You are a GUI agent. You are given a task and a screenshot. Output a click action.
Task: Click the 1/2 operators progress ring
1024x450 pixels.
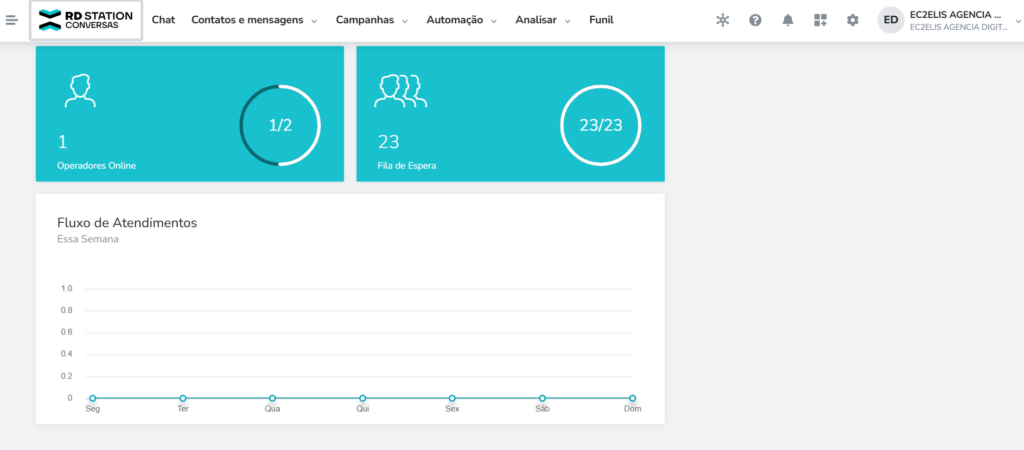pos(280,125)
